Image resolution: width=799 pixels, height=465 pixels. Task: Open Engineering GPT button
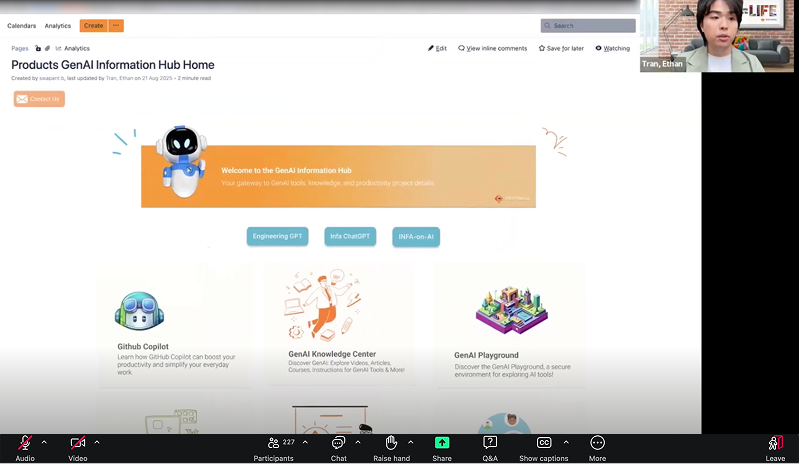[x=277, y=236]
